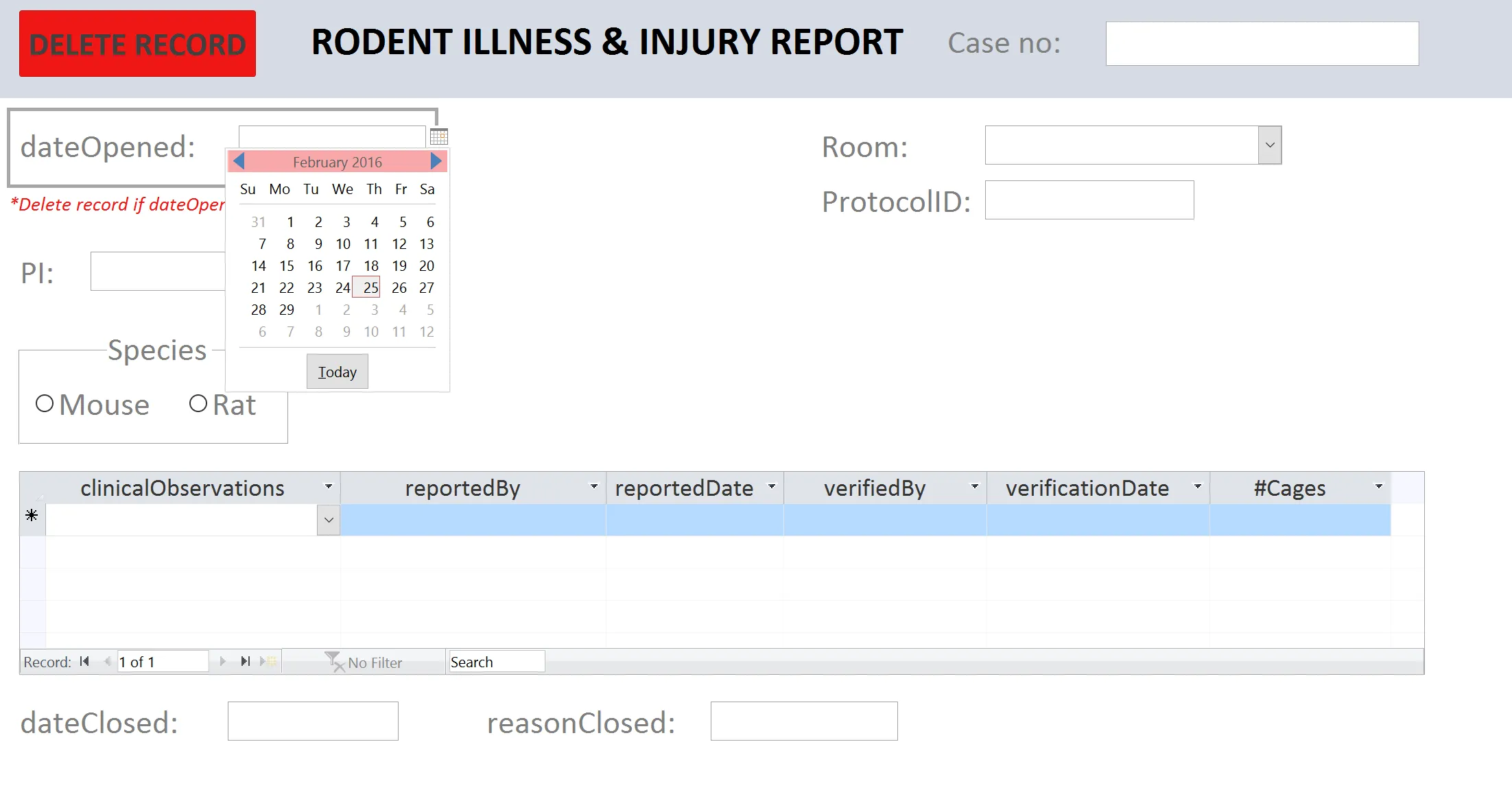Image resolution: width=1512 pixels, height=790 pixels.
Task: Click next record arrow icon
Action: [222, 662]
